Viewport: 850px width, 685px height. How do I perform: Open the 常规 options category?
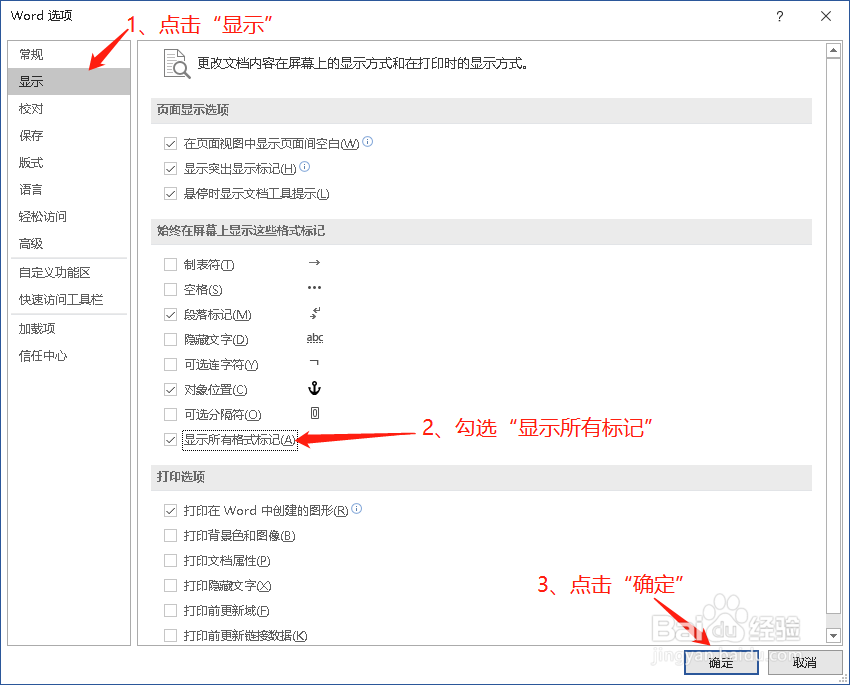click(x=69, y=55)
